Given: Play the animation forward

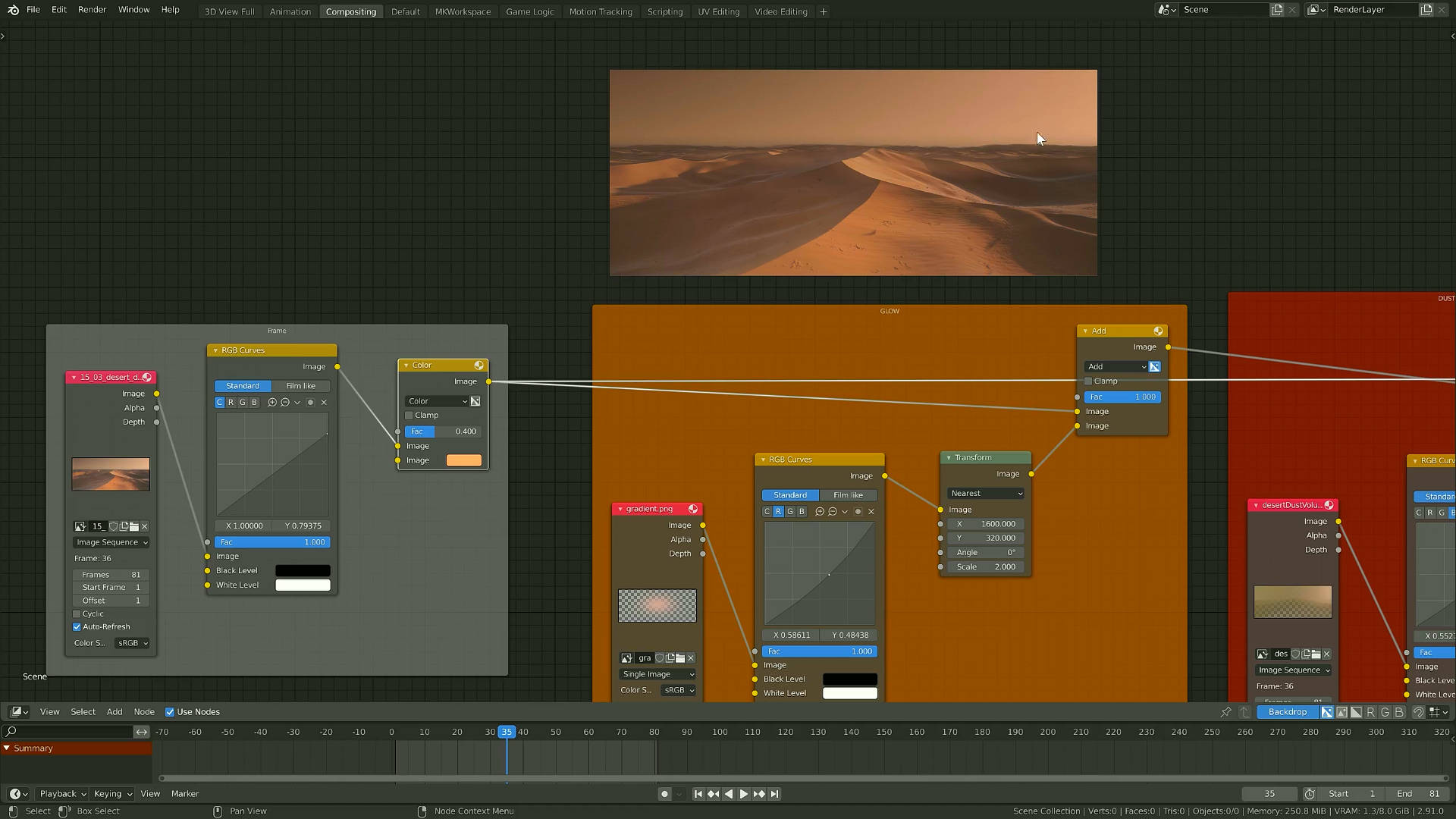Looking at the screenshot, I should [744, 794].
